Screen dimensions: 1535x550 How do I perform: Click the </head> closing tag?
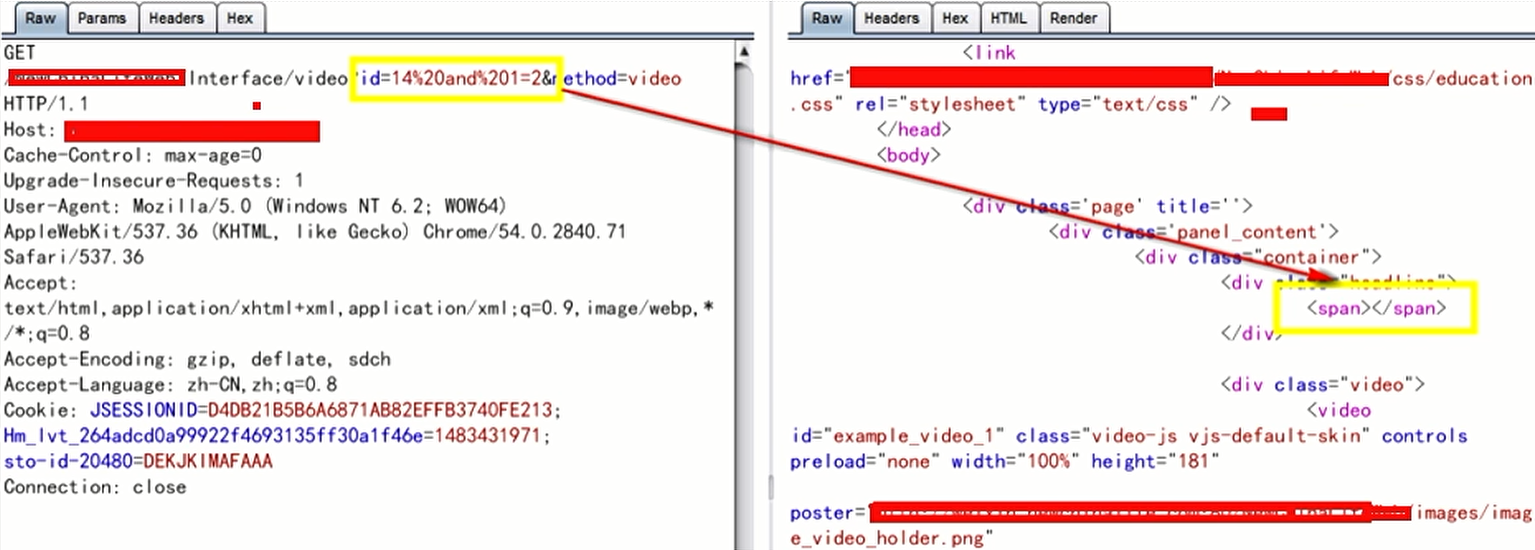pyautogui.click(x=914, y=130)
